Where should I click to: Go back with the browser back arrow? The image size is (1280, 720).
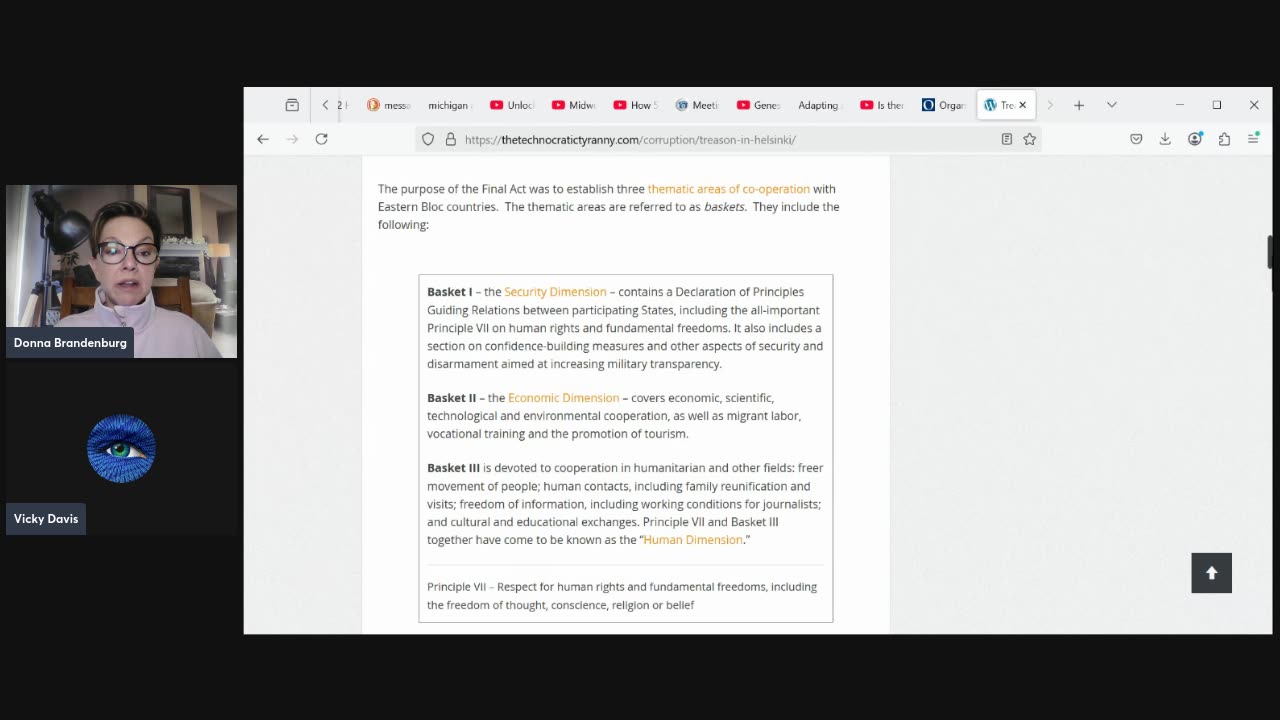[x=263, y=139]
